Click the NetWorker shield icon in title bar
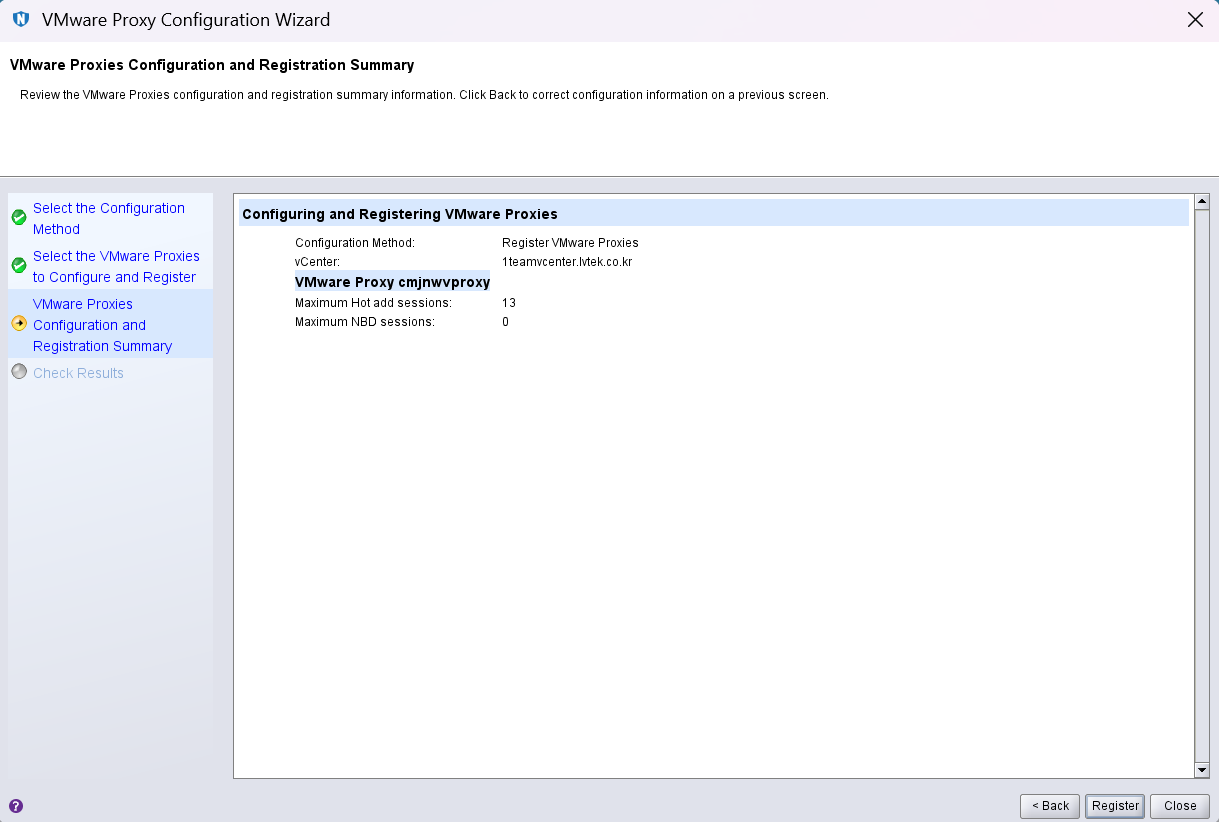The height and width of the screenshot is (822, 1219). pyautogui.click(x=21, y=20)
